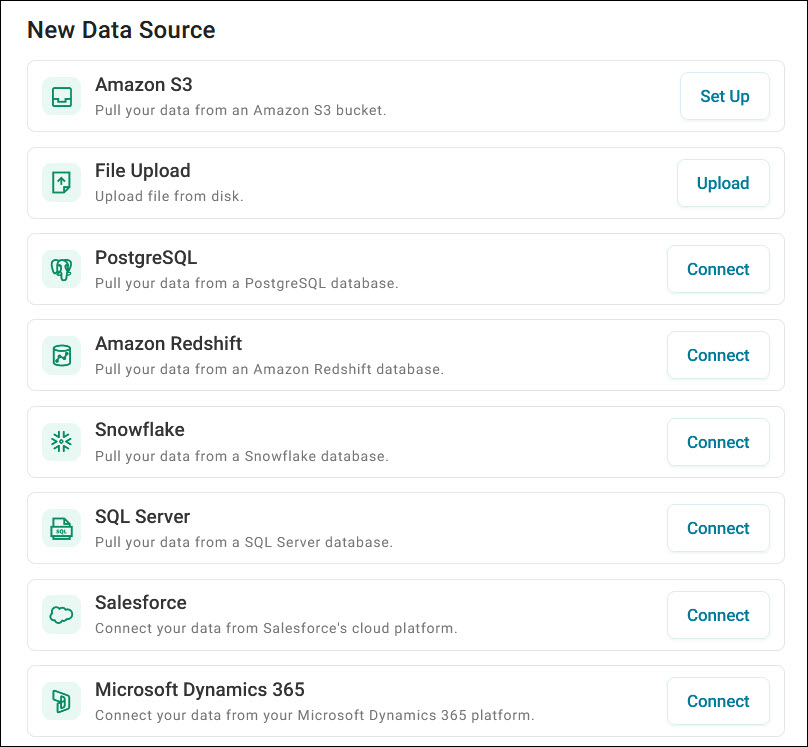Click 'Pull your data from a PostgreSQL database.'

(247, 283)
